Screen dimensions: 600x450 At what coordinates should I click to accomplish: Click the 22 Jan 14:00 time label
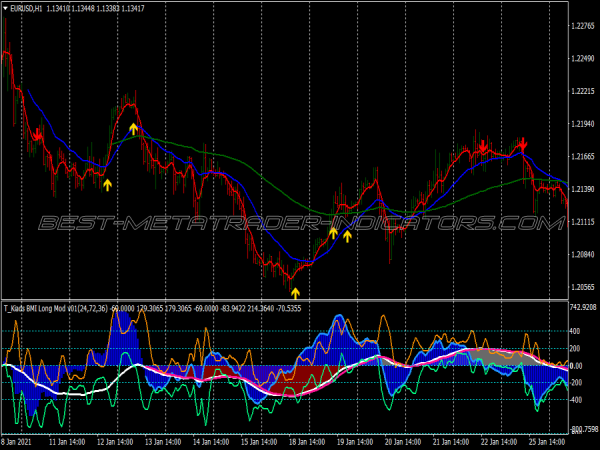pos(499,442)
